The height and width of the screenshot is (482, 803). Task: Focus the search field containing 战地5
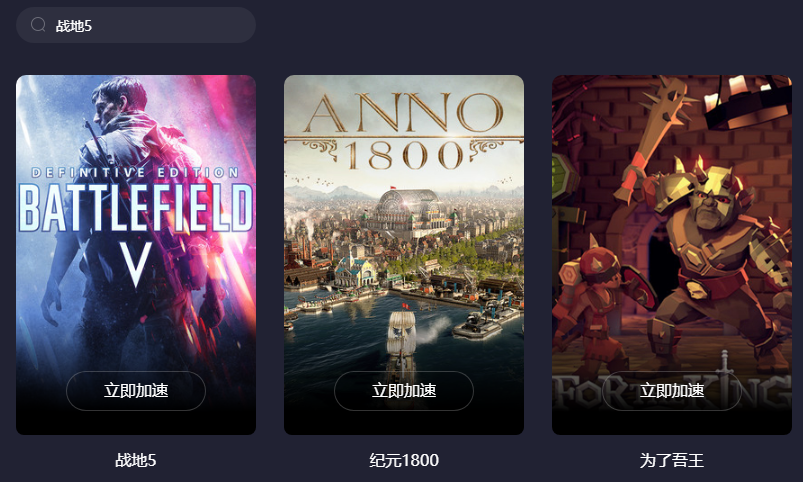point(136,25)
